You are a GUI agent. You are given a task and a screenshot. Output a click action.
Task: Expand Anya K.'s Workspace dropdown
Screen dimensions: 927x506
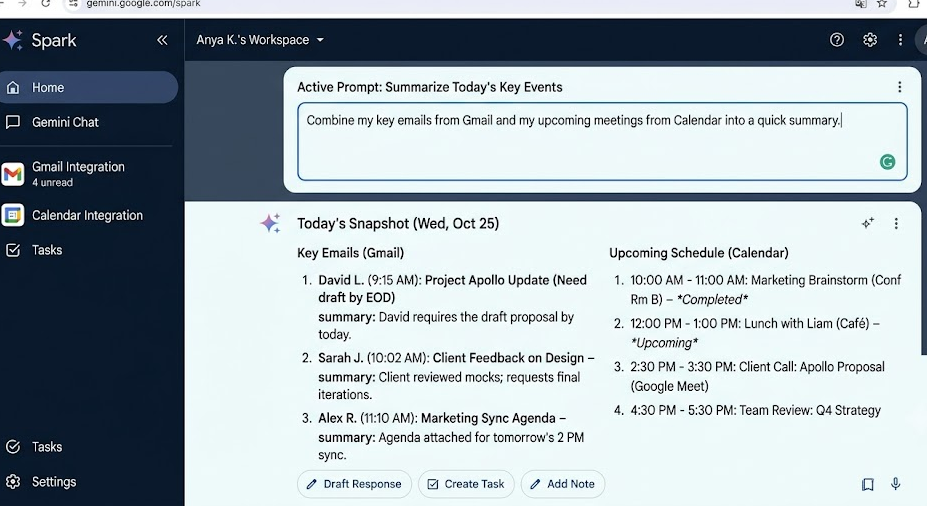(260, 40)
